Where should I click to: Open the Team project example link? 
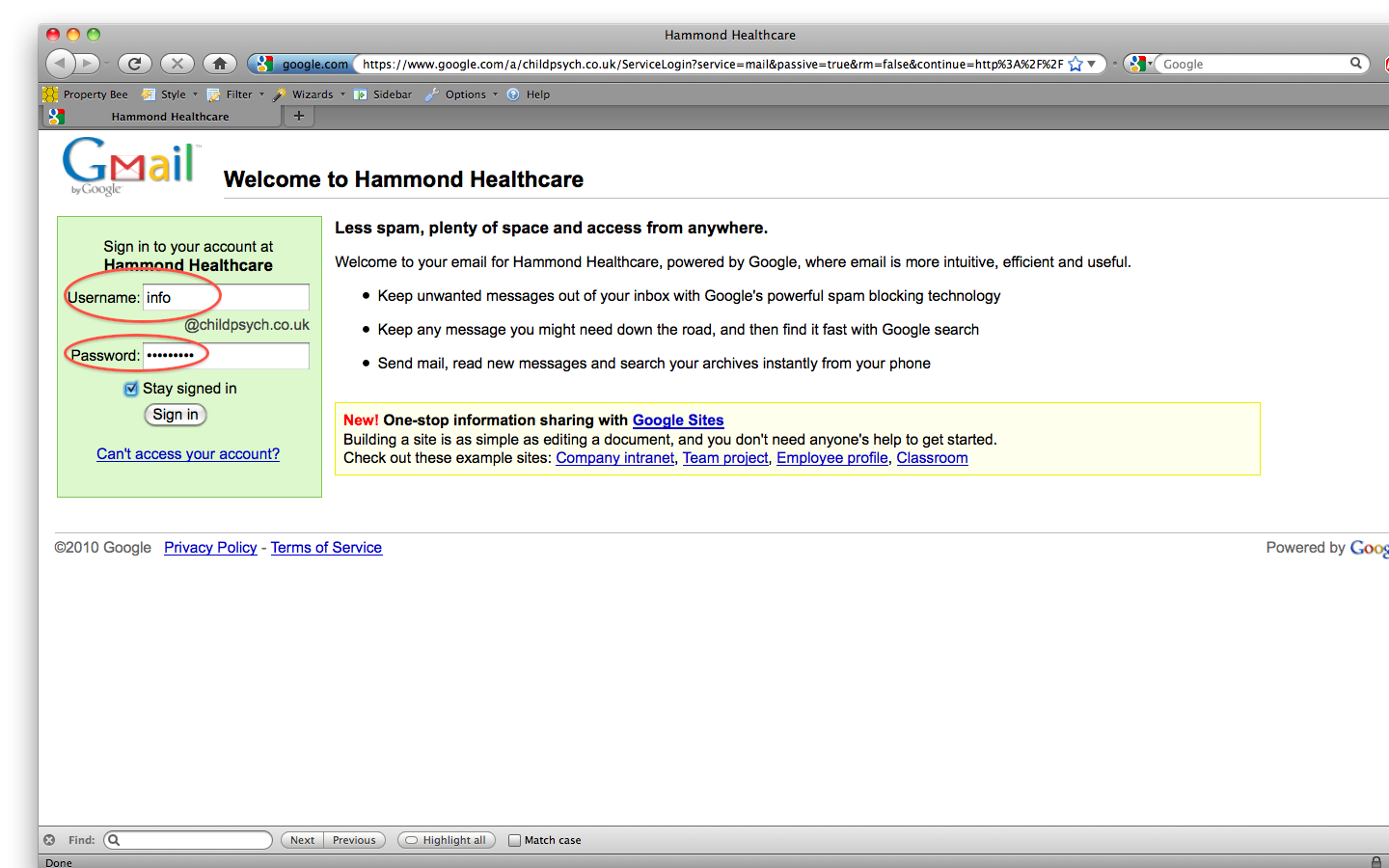pos(725,458)
